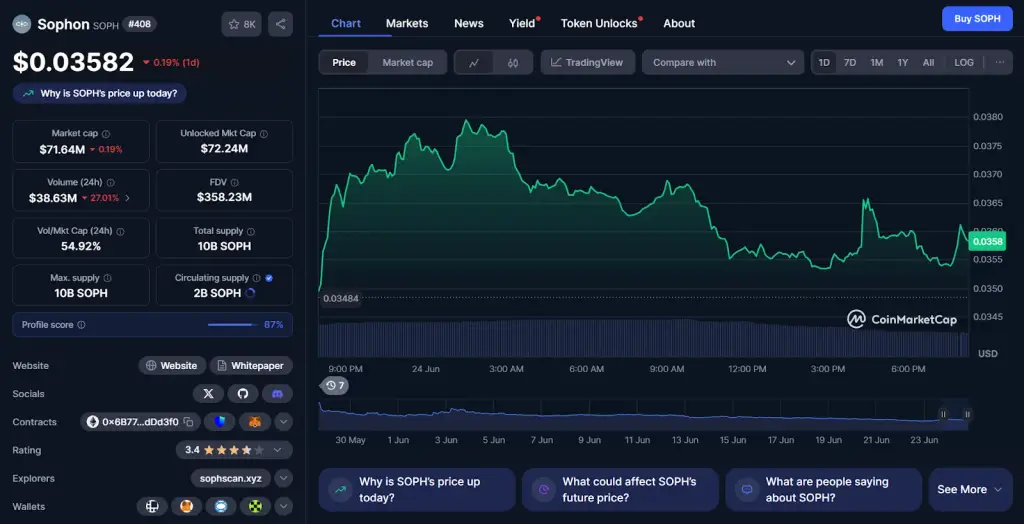Click the orange MetaMask wallet icon in Wallets
1024x524 pixels.
(187, 506)
